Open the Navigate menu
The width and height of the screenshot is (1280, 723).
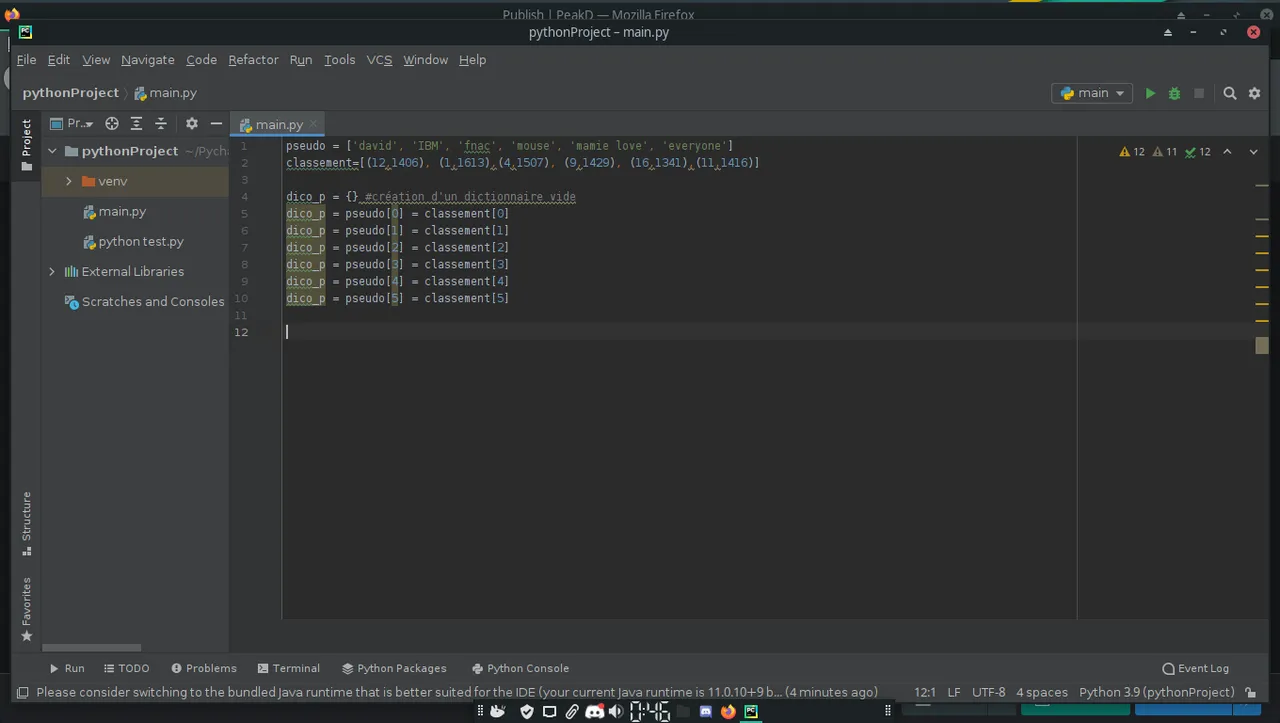point(148,60)
